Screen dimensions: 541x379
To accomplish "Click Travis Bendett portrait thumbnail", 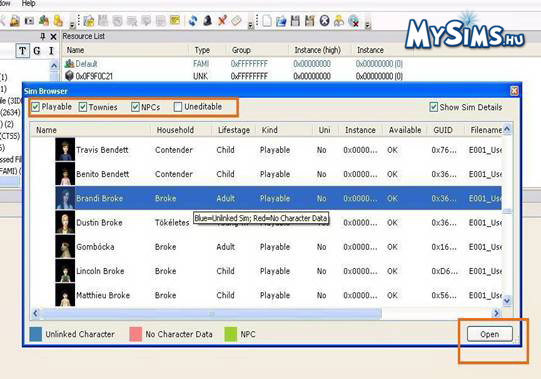I will pos(65,149).
